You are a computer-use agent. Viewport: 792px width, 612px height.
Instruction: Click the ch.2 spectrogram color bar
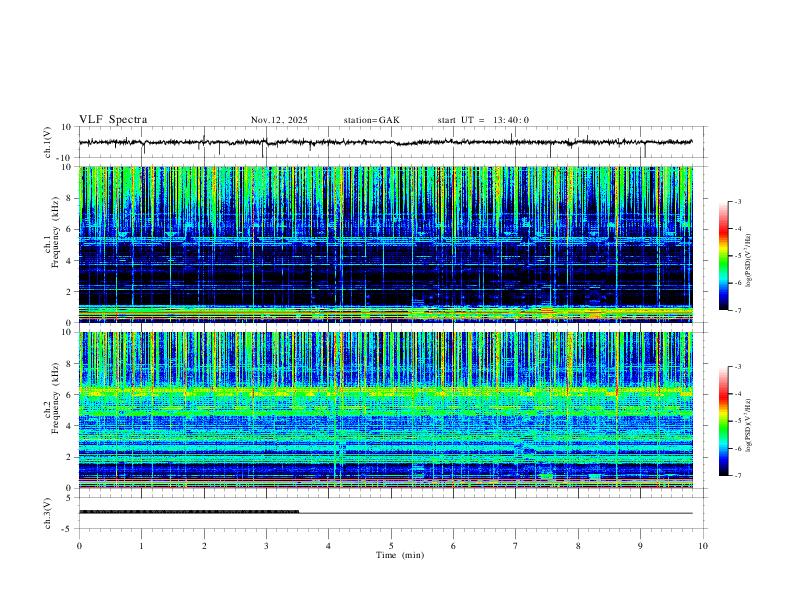point(723,421)
